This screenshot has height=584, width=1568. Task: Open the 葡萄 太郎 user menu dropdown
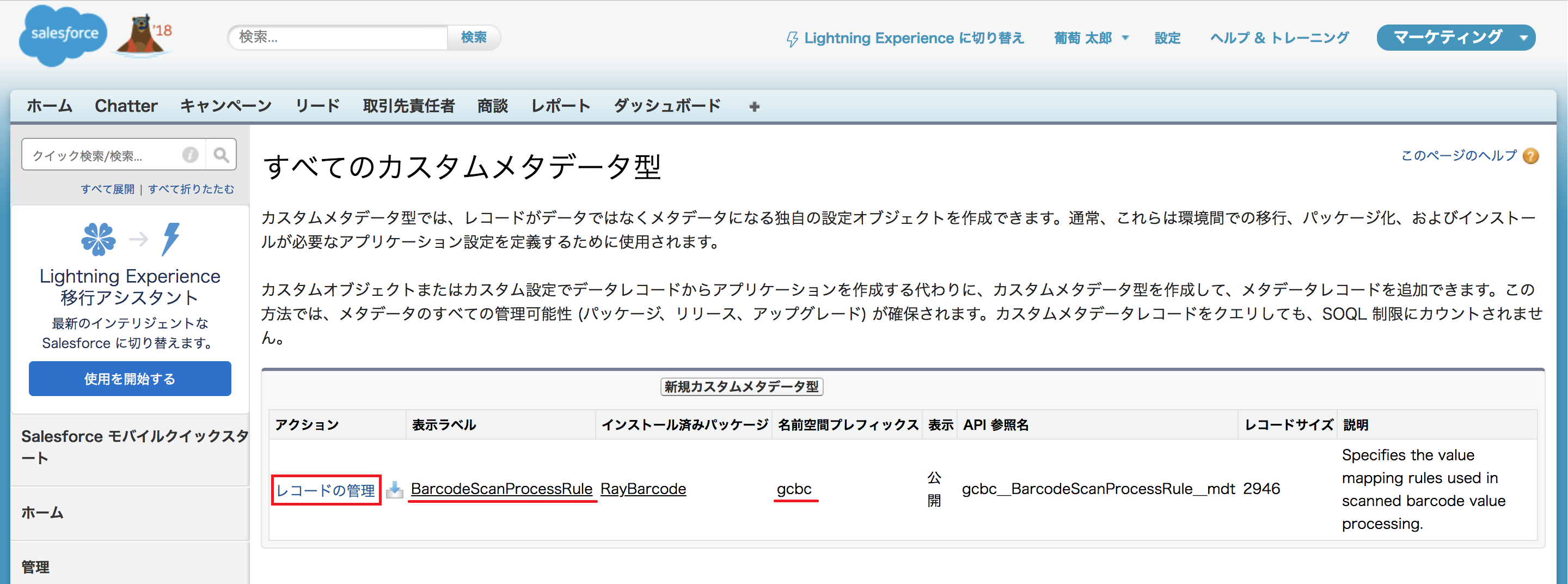click(x=1091, y=38)
